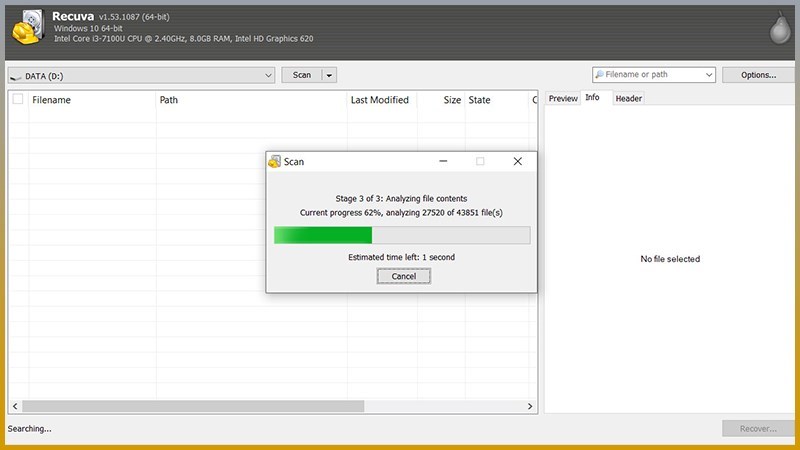
Task: Close the Scan dialog window
Action: [517, 161]
